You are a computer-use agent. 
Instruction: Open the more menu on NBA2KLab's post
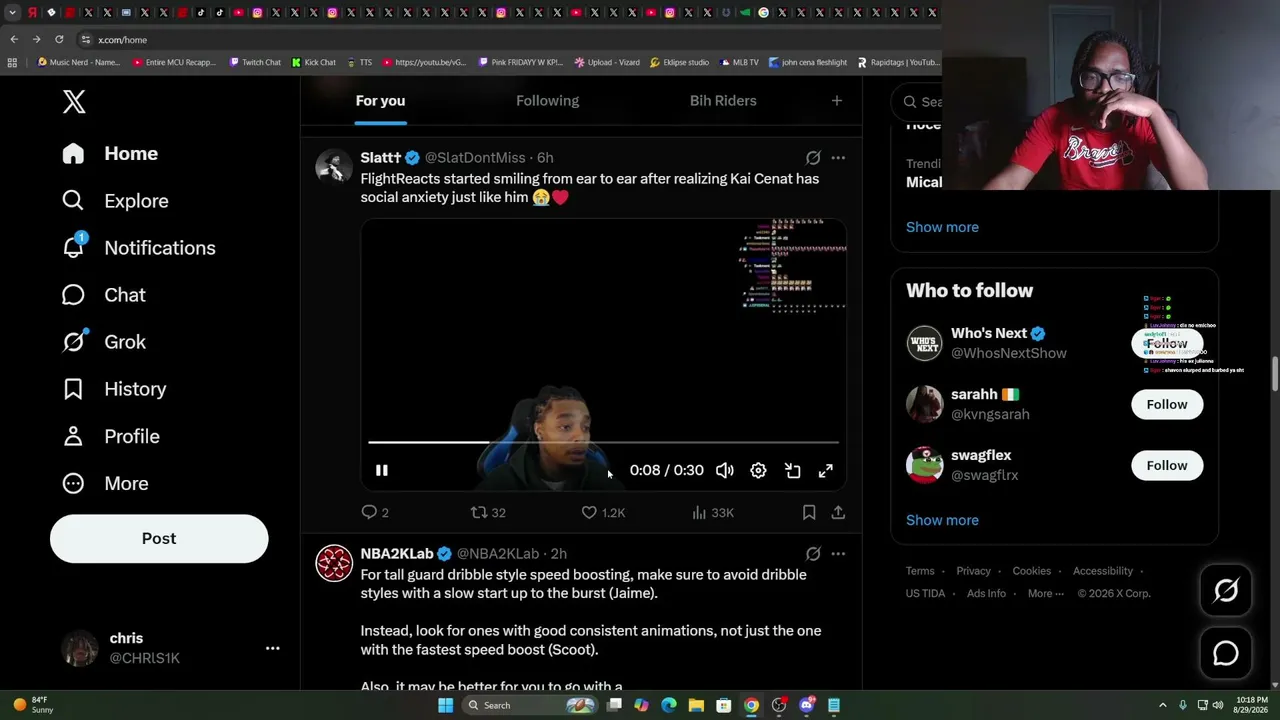[x=838, y=554]
